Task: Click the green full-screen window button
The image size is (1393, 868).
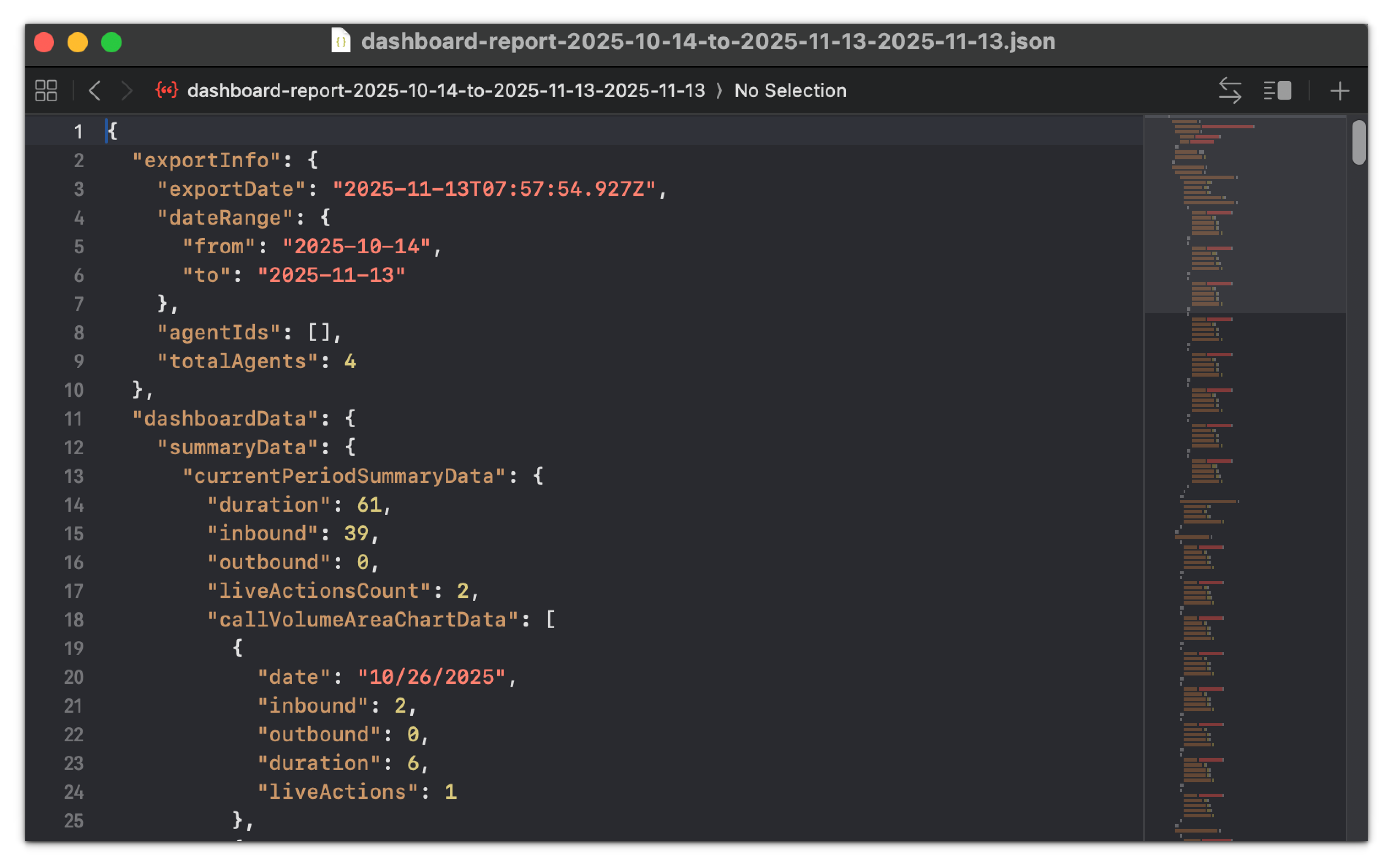Action: 111,43
